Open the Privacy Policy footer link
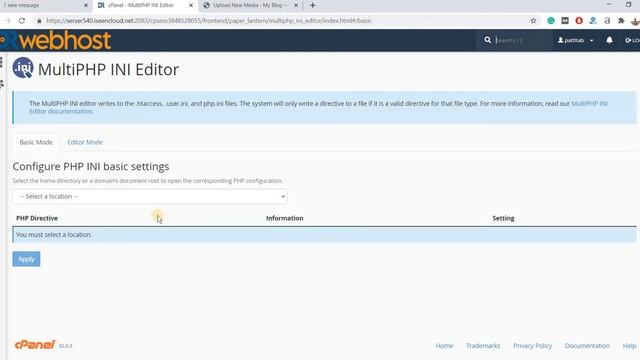This screenshot has width=640, height=360. (532, 346)
